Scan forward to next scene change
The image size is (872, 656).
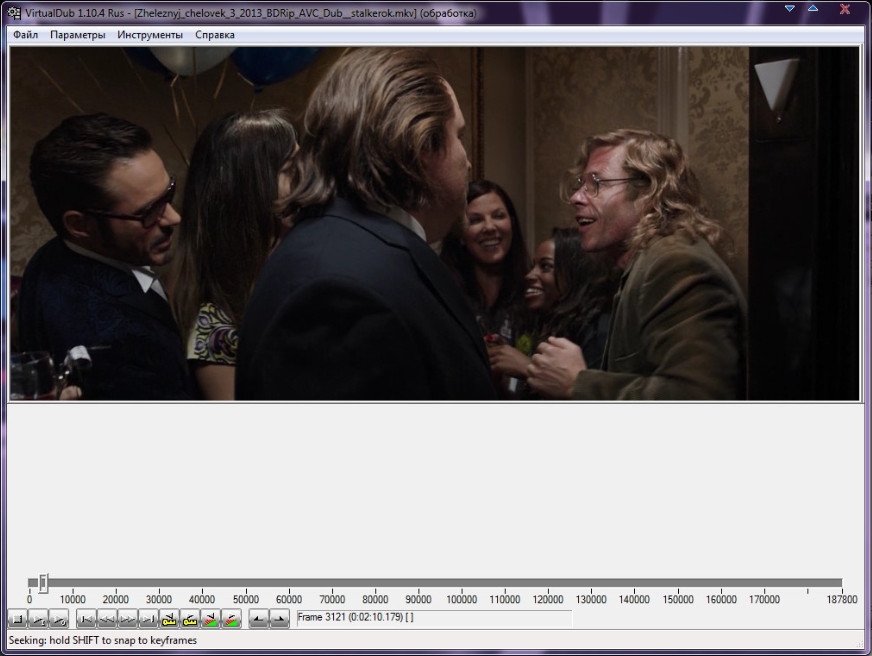coord(231,619)
